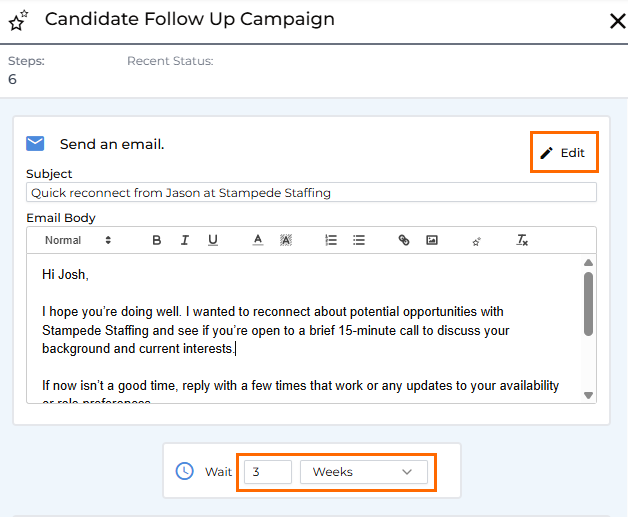Click the Edit button

pyautogui.click(x=563, y=153)
